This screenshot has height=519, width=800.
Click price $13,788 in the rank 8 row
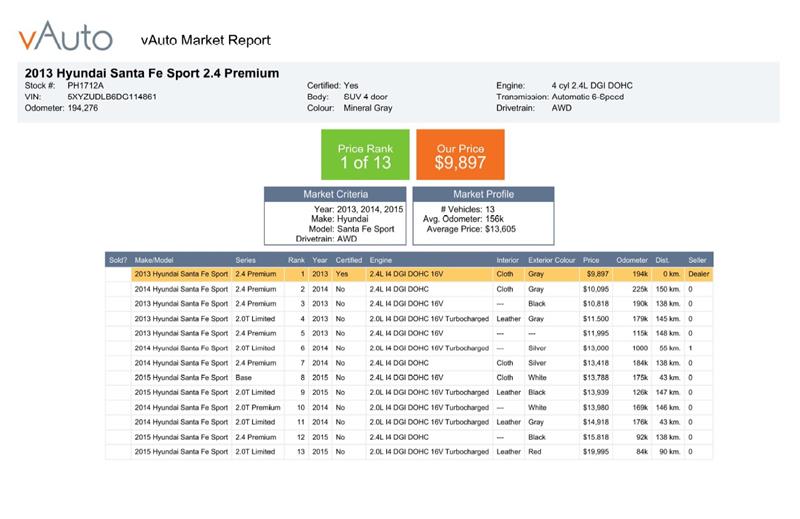coord(596,377)
